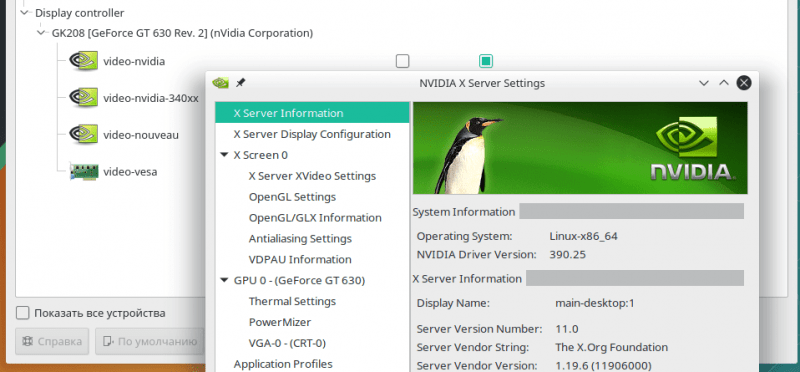Viewport: 800px width, 372px height.
Task: Select the video-vesa driver label
Action: pyautogui.click(x=130, y=172)
